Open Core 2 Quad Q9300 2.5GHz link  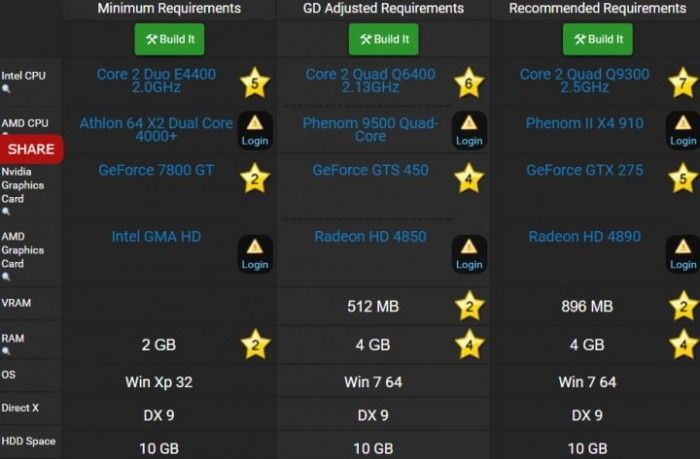pyautogui.click(x=584, y=80)
